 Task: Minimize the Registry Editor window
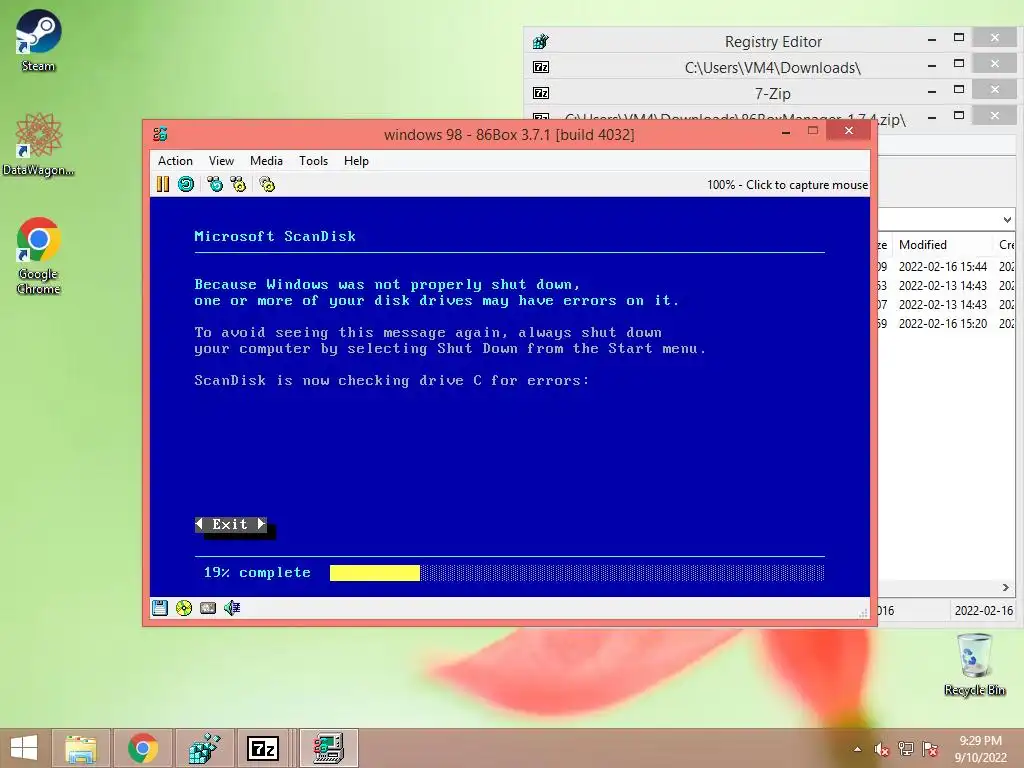pos(932,40)
